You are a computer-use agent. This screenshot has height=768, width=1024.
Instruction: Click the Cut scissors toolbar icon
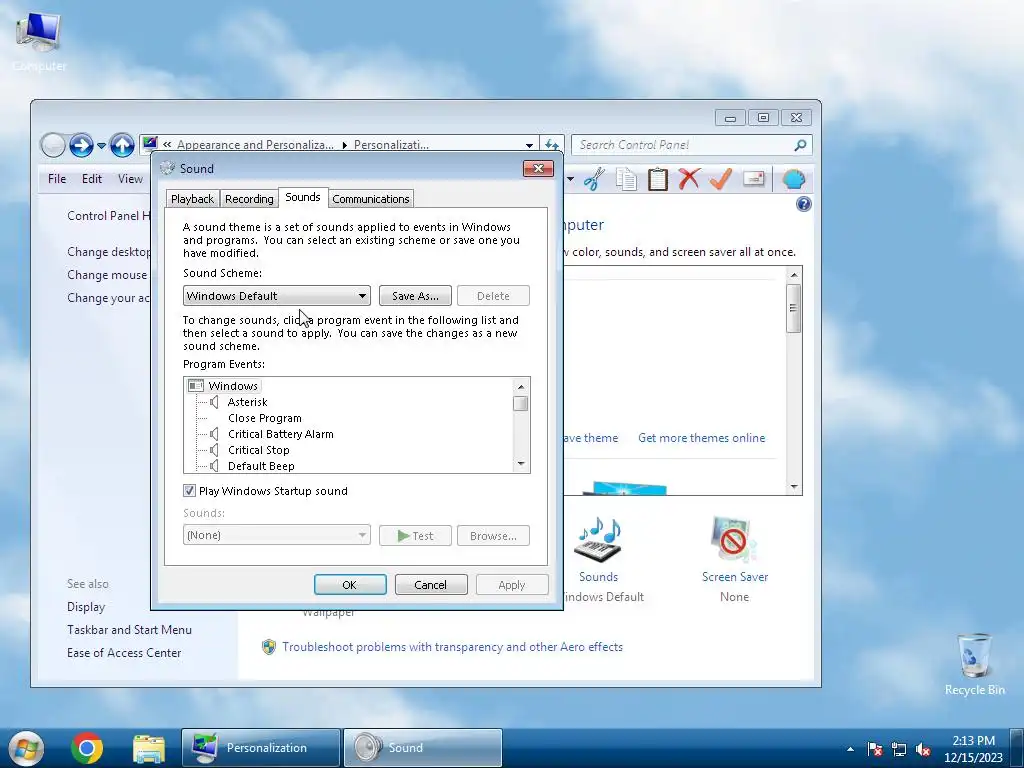click(594, 179)
